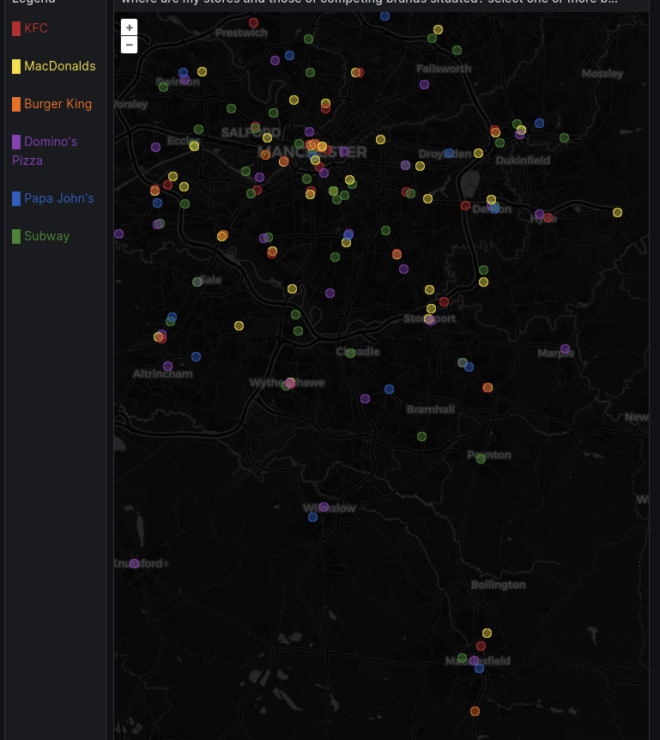
Task: Click the pink marker at Wythenshawe
Action: [290, 383]
